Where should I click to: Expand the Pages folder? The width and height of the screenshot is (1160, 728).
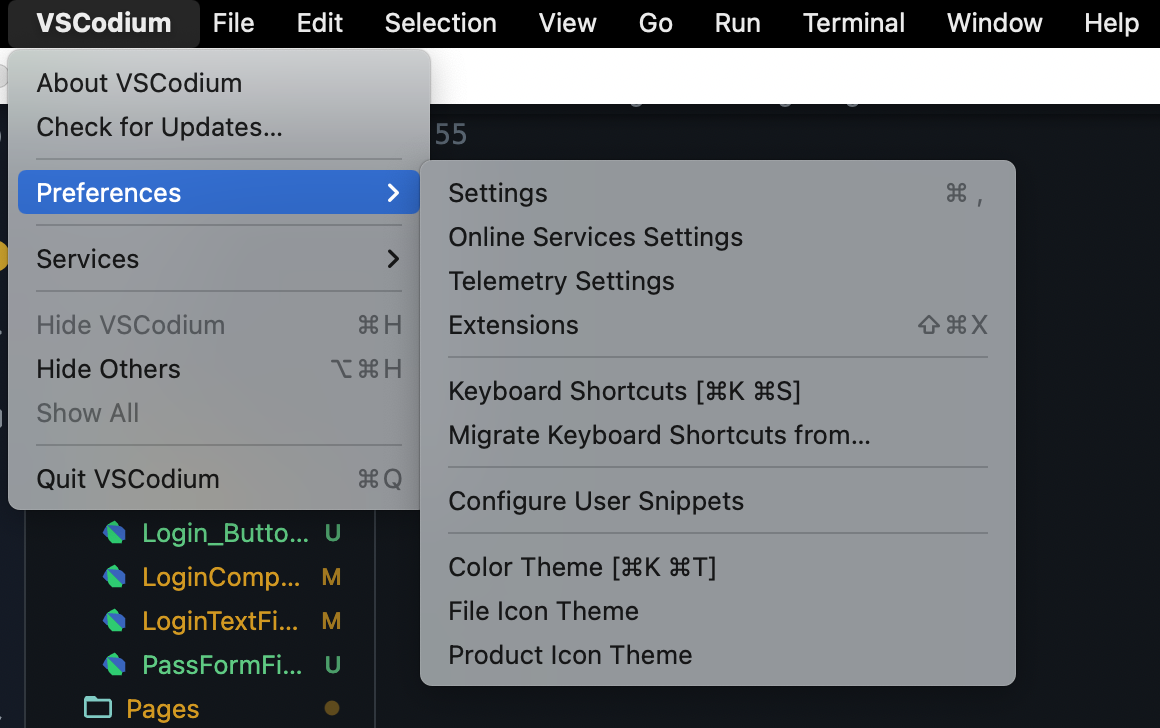click(x=163, y=709)
